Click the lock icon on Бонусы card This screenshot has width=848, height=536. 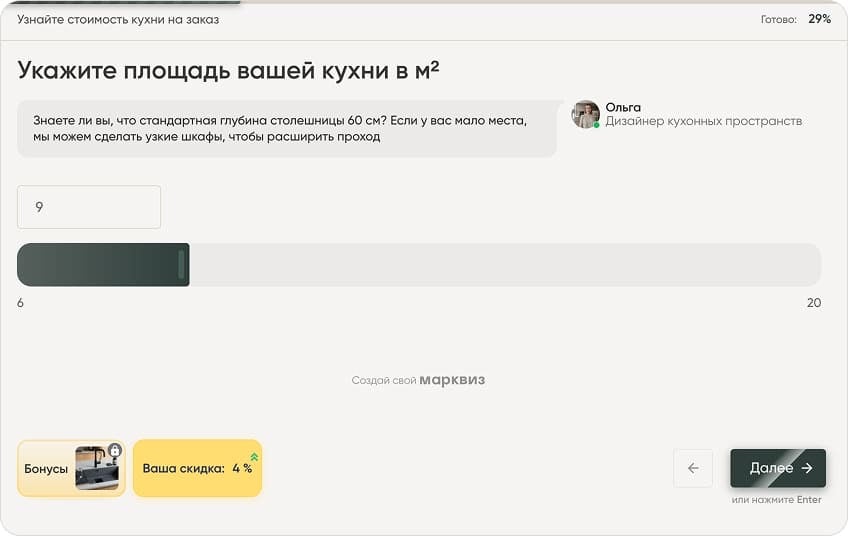pyautogui.click(x=115, y=450)
